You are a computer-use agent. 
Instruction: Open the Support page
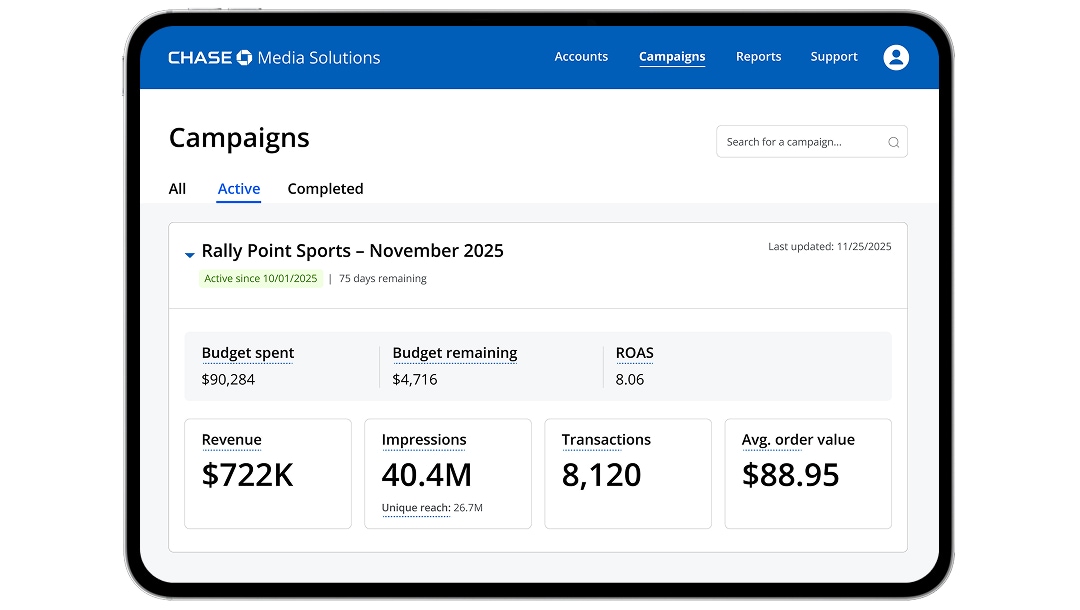[x=834, y=57]
